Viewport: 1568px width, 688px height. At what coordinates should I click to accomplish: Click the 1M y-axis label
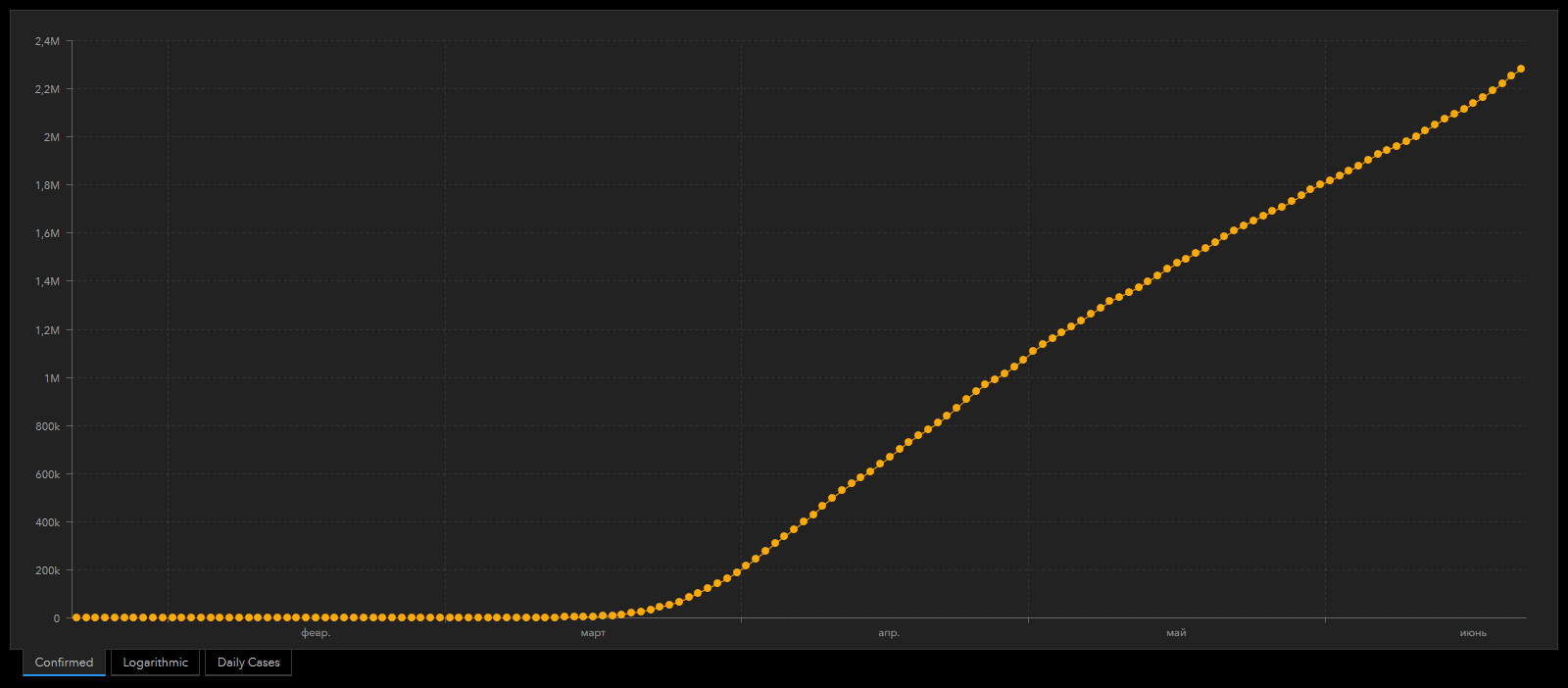51,378
